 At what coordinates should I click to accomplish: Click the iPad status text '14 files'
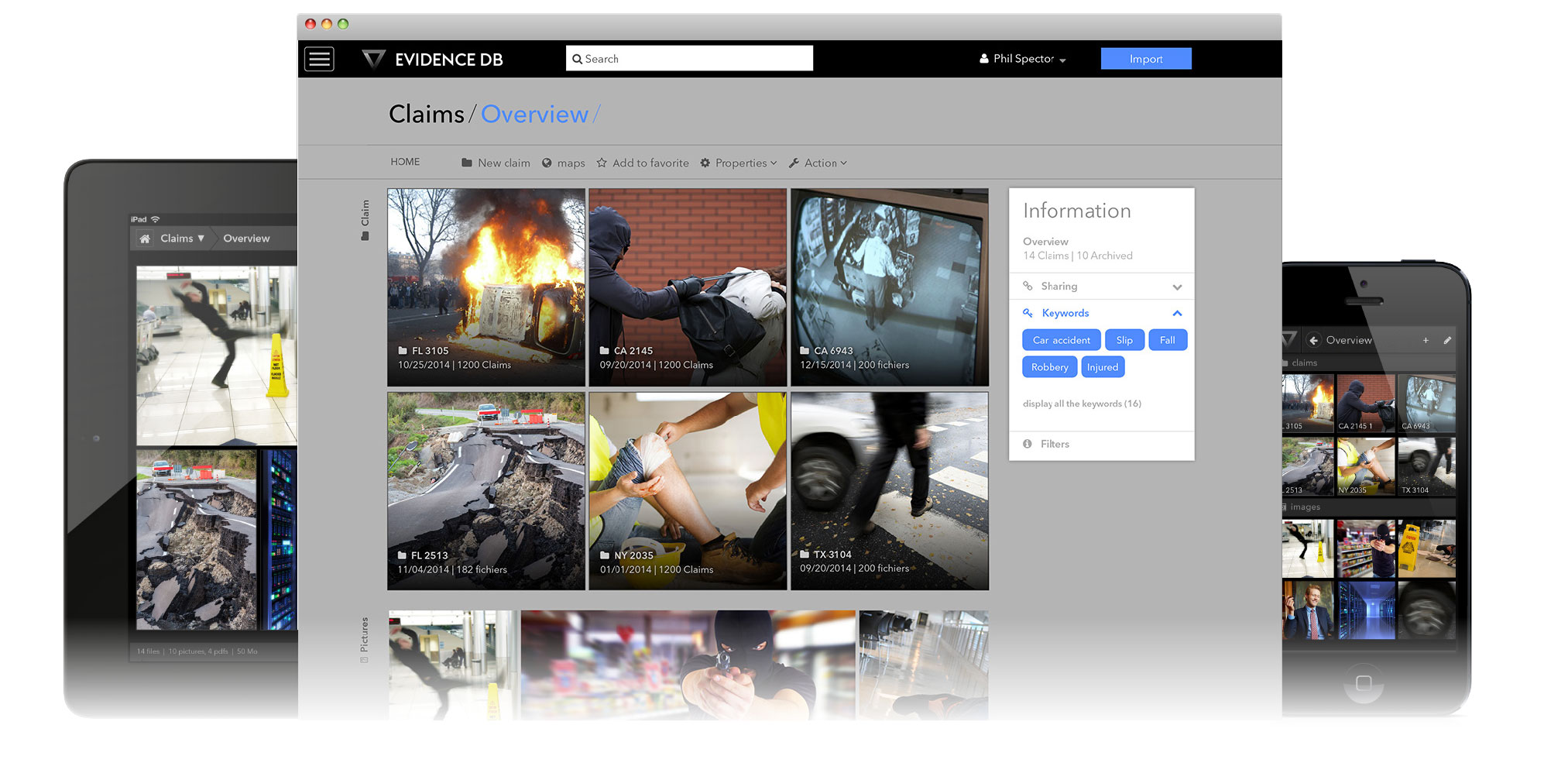click(148, 651)
